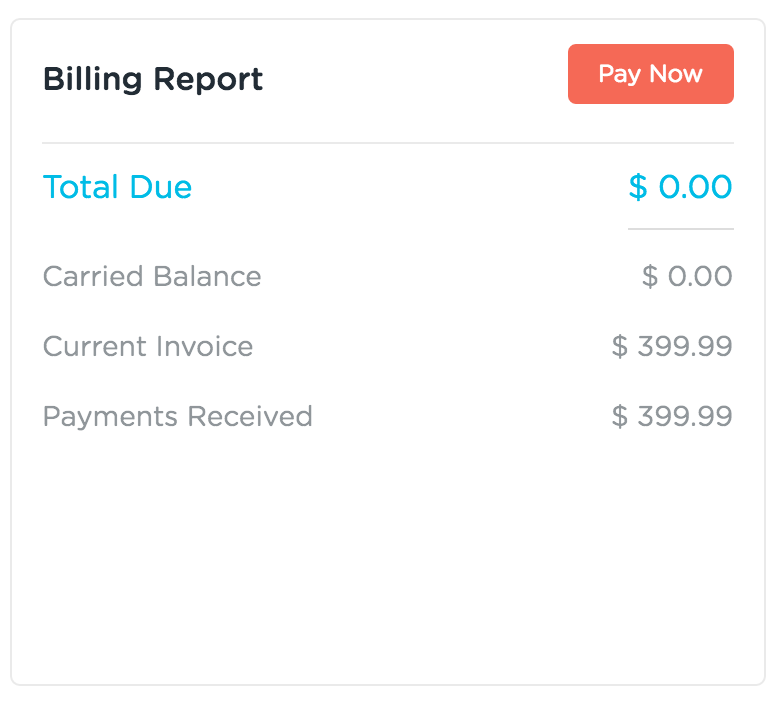782x714 pixels.
Task: Open the Total Due $ 0.00 amount
Action: [x=680, y=187]
